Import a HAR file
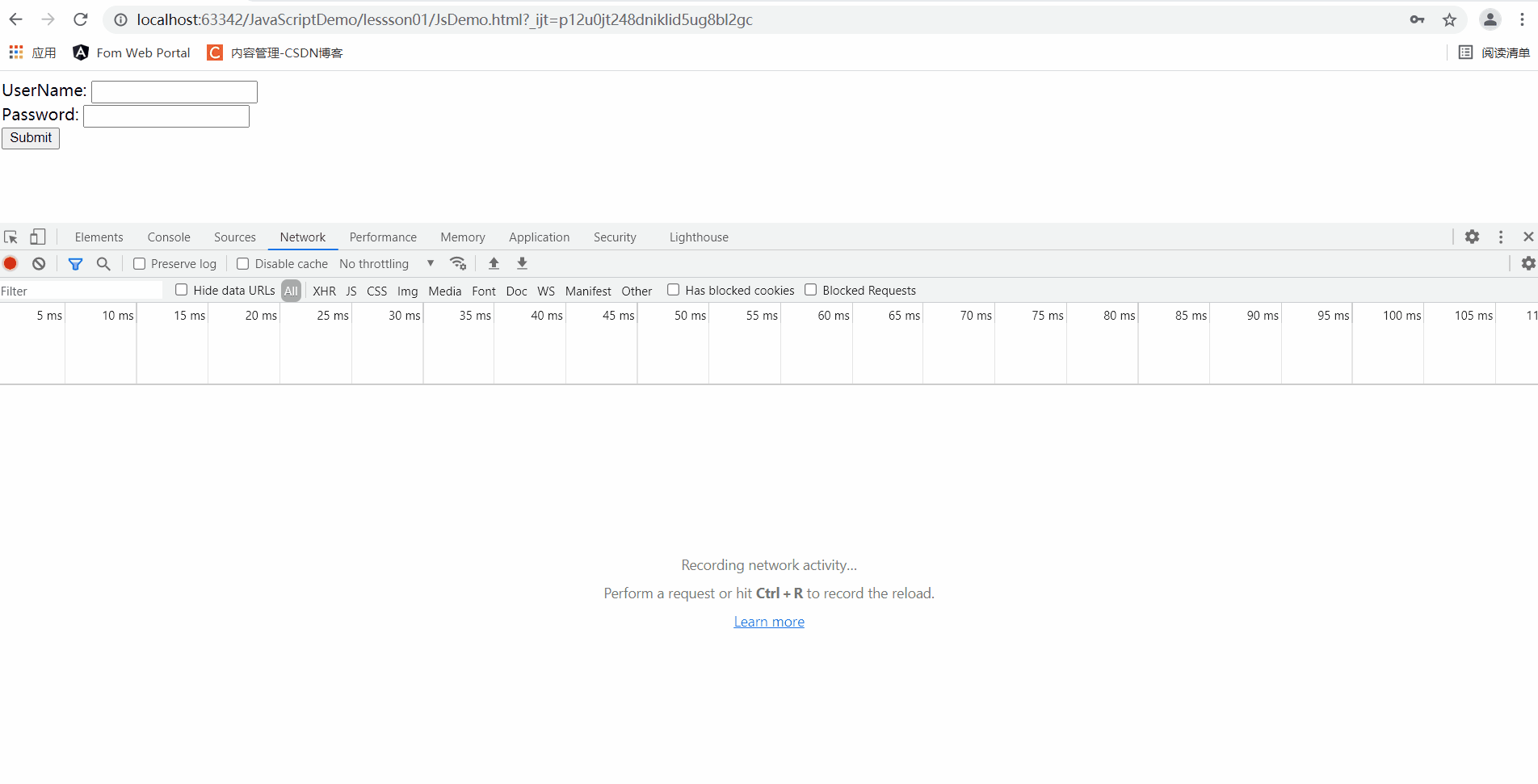Viewport: 1538px width, 784px height. point(494,263)
